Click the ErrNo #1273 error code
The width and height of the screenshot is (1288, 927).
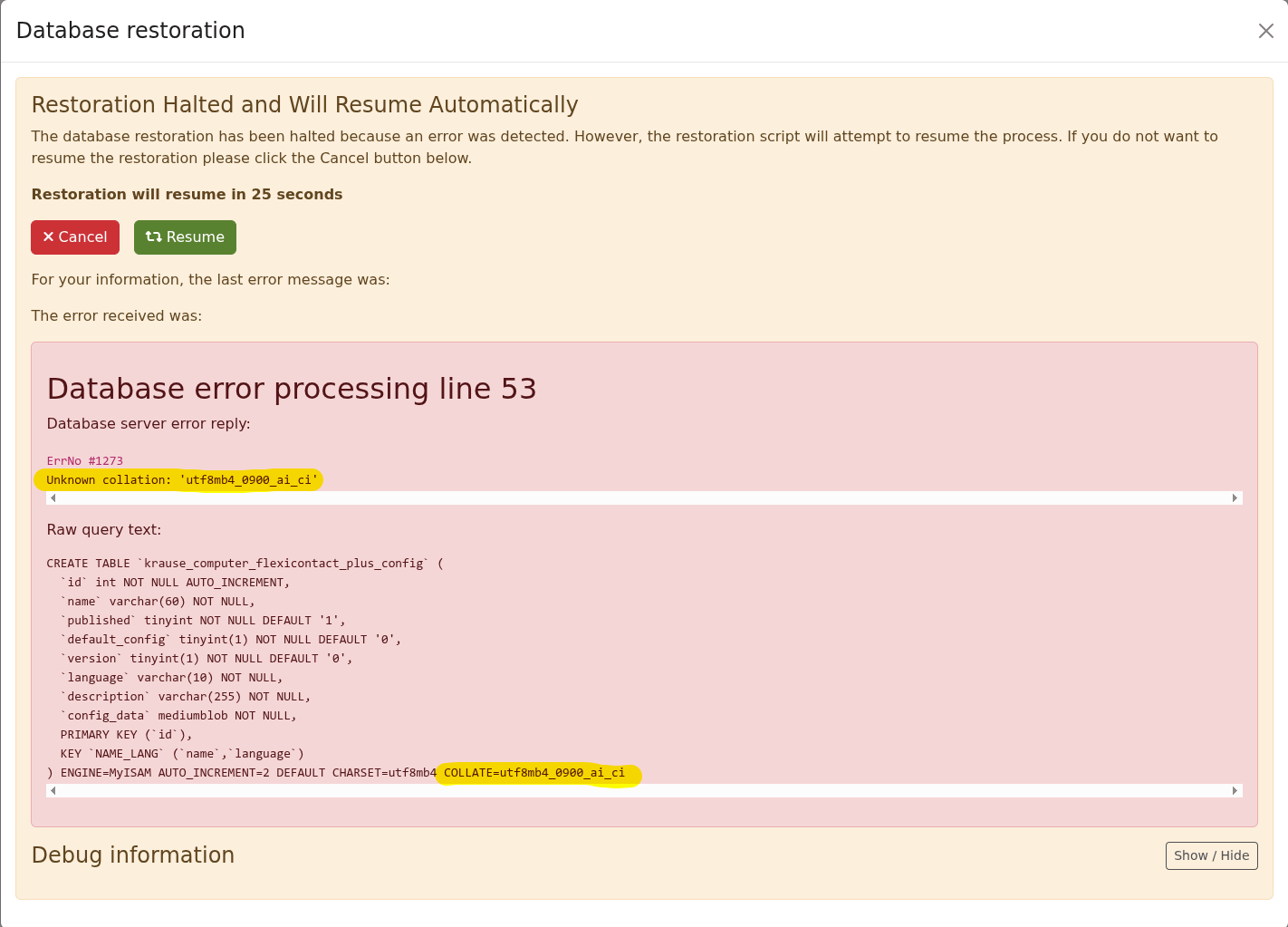click(x=84, y=461)
